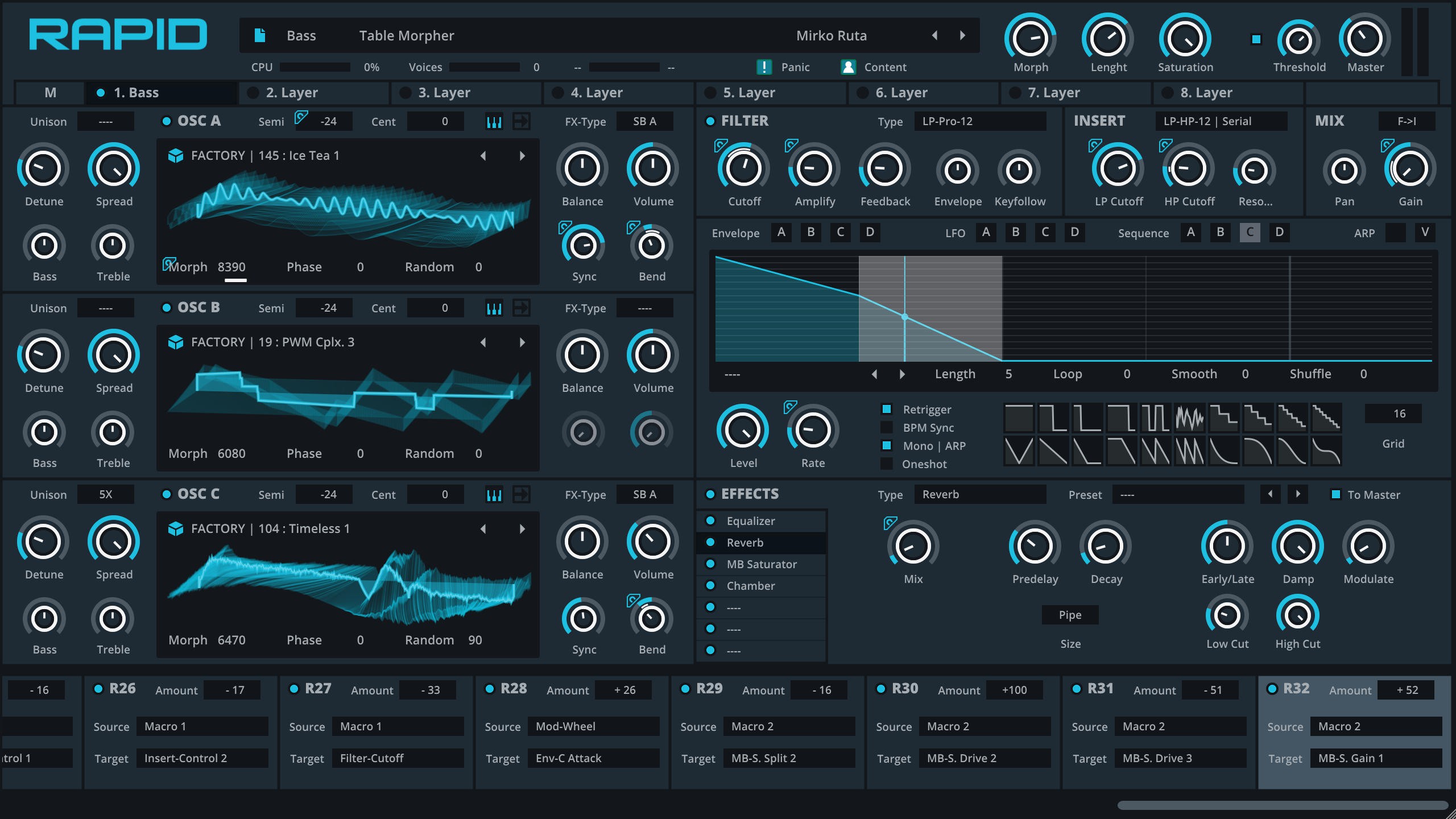Click modulation tag icon on Amplify knob

coord(791,146)
